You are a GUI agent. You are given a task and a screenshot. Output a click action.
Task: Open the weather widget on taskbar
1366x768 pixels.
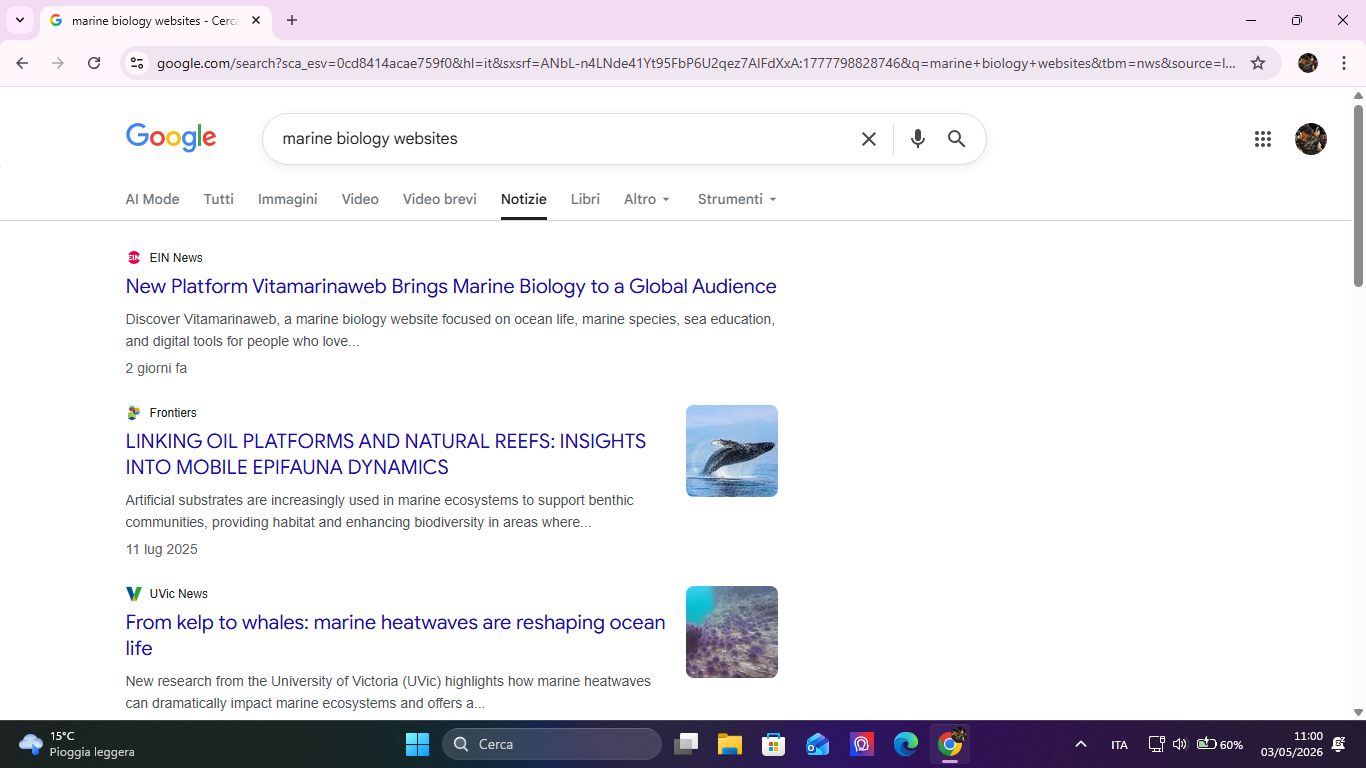point(76,744)
